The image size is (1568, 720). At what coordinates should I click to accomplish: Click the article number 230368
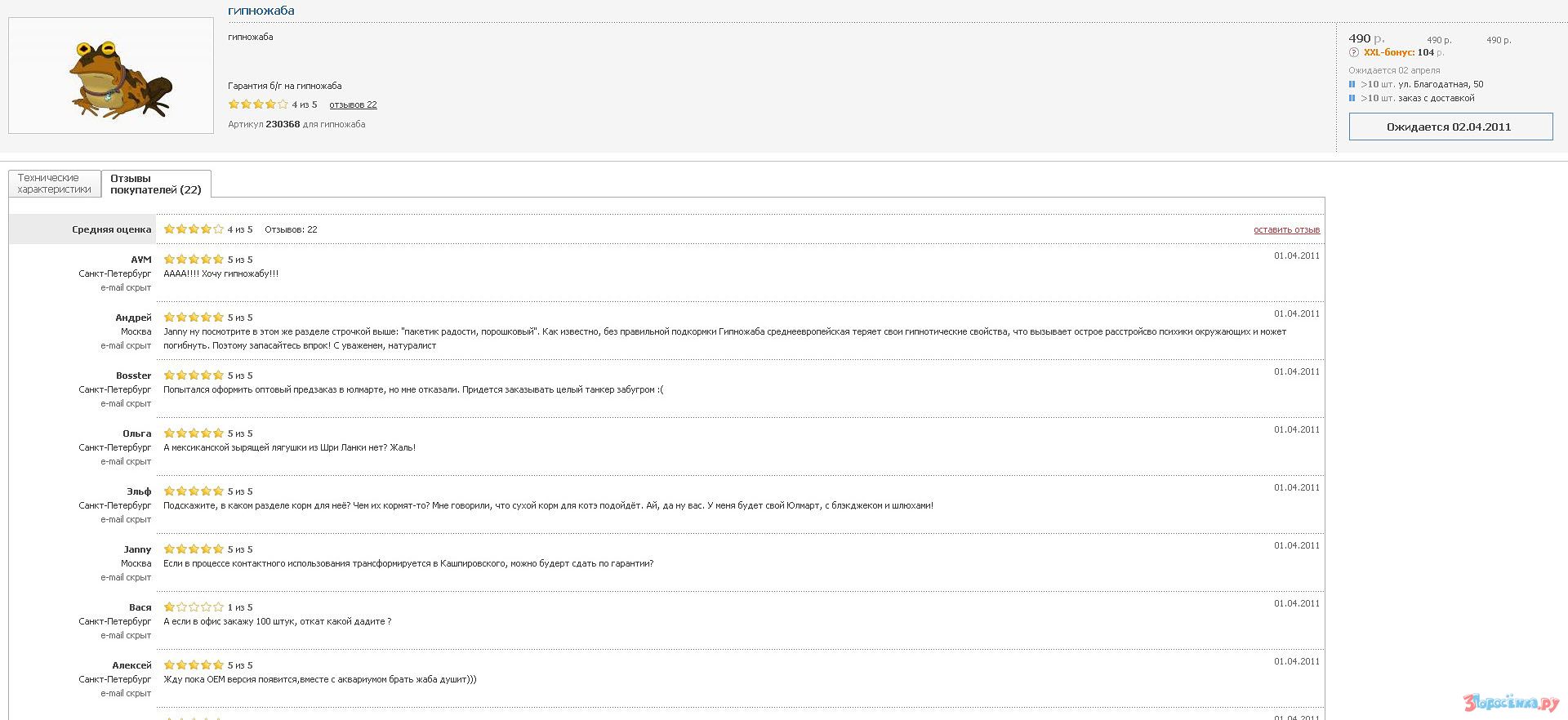coord(283,124)
